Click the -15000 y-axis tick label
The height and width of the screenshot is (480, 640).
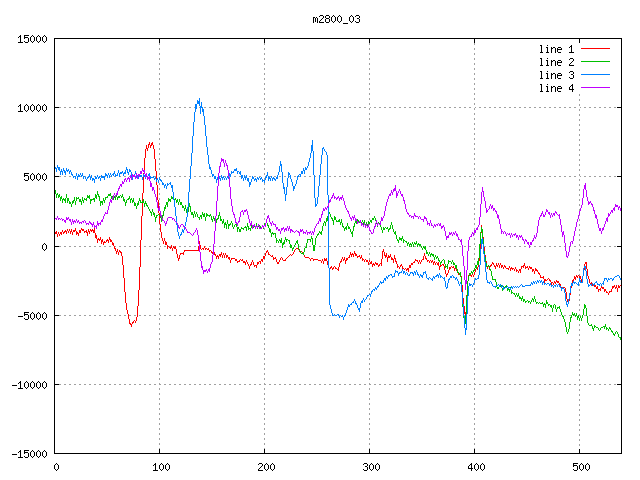tap(27, 454)
